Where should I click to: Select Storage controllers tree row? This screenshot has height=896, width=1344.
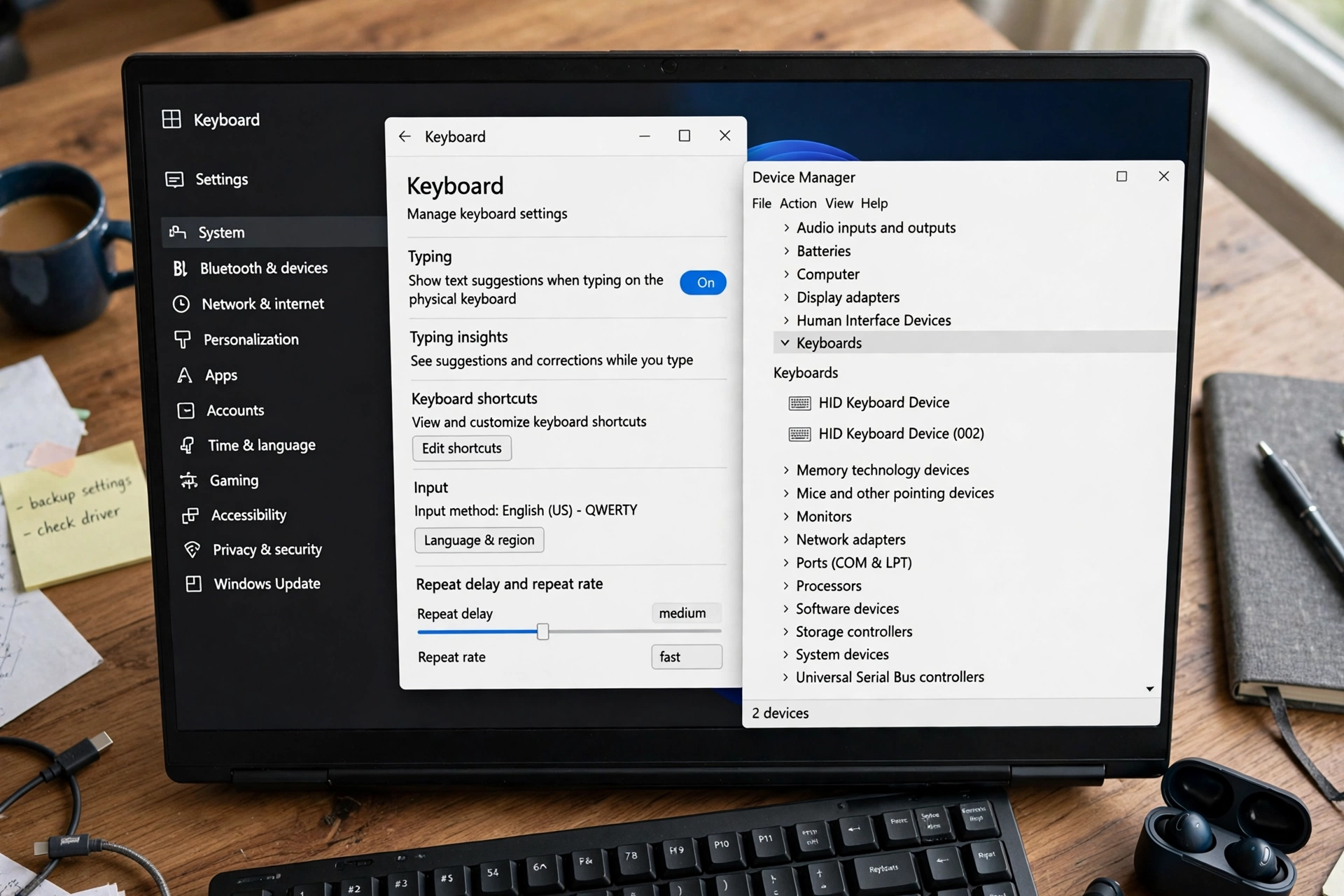click(854, 631)
